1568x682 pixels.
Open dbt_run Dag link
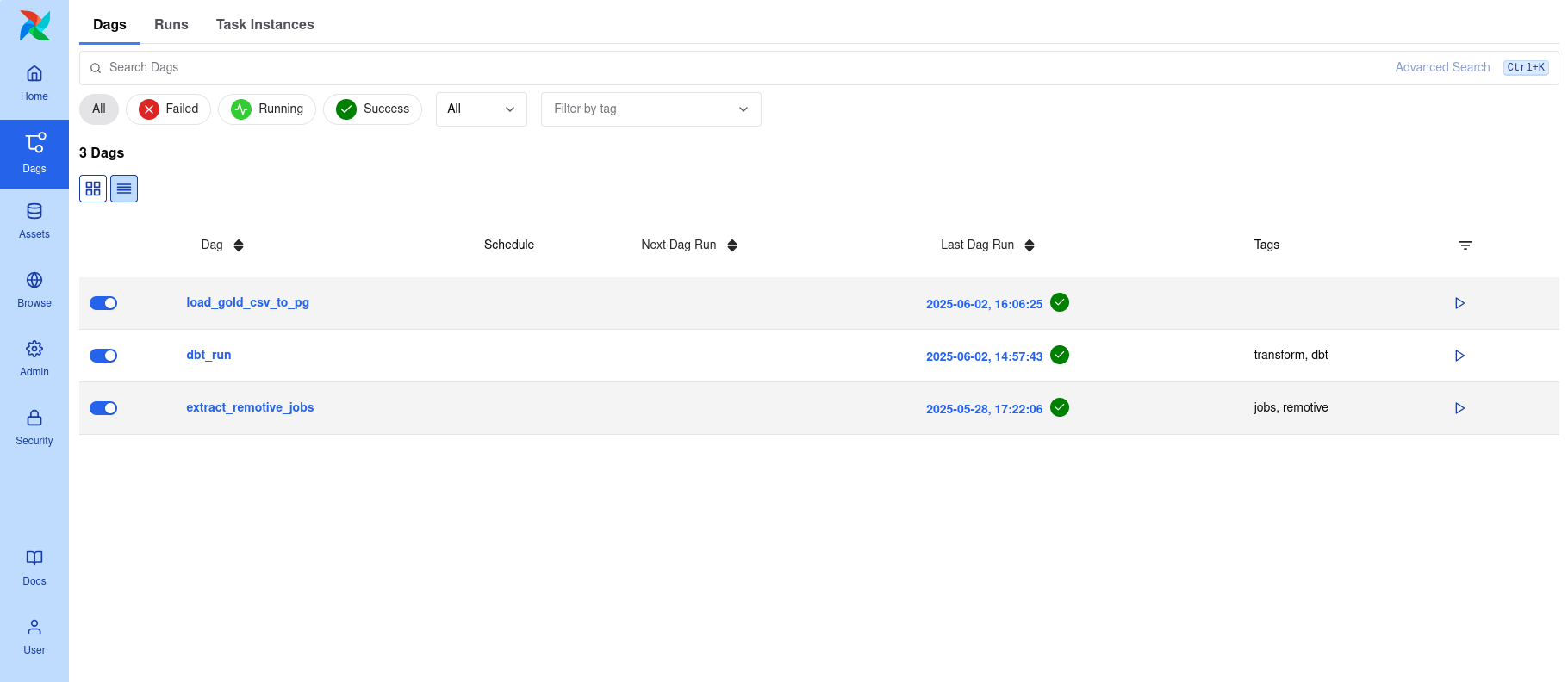coord(208,355)
